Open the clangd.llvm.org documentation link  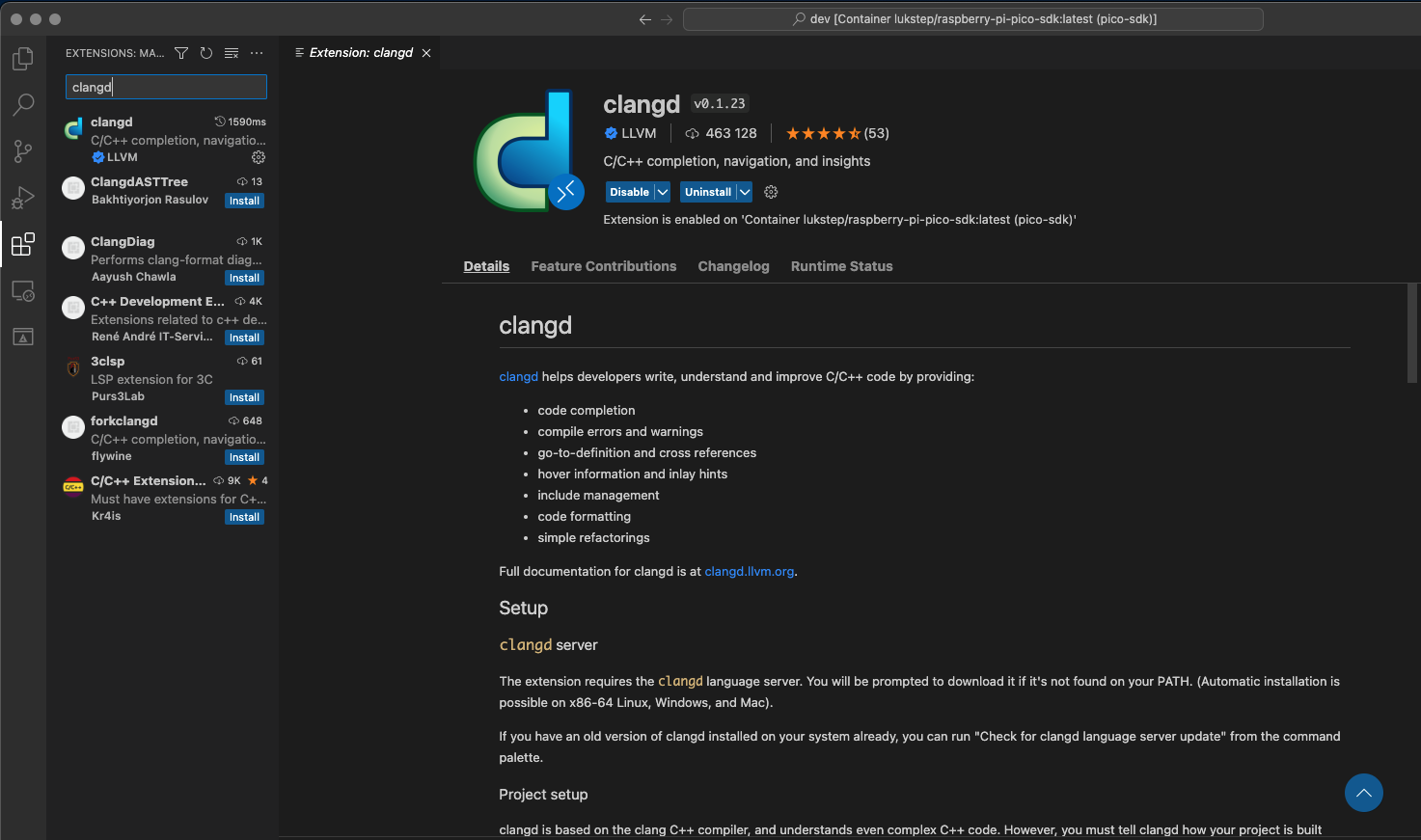pyautogui.click(x=750, y=571)
